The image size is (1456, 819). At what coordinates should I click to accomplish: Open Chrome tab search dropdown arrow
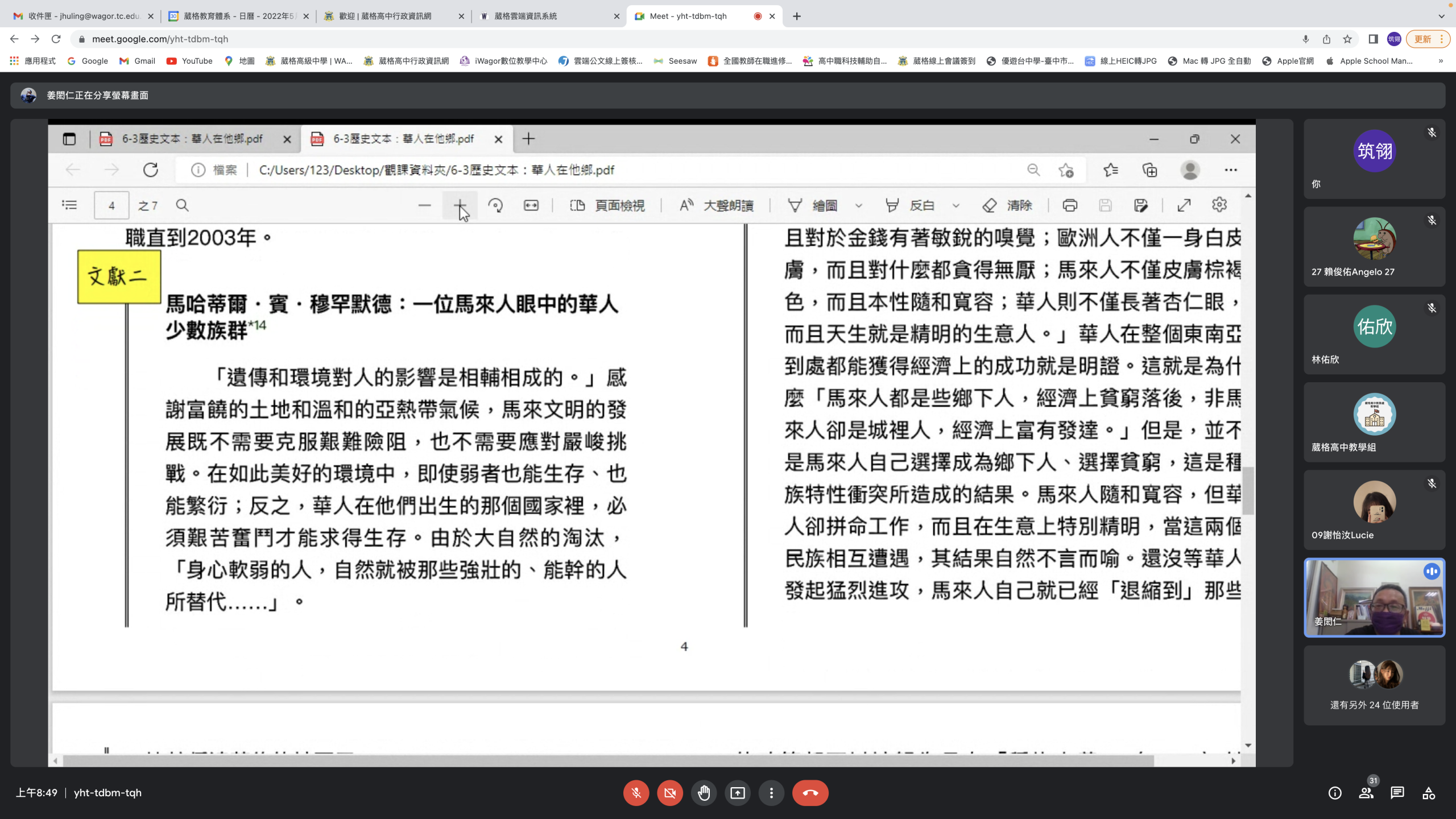coord(1441,16)
